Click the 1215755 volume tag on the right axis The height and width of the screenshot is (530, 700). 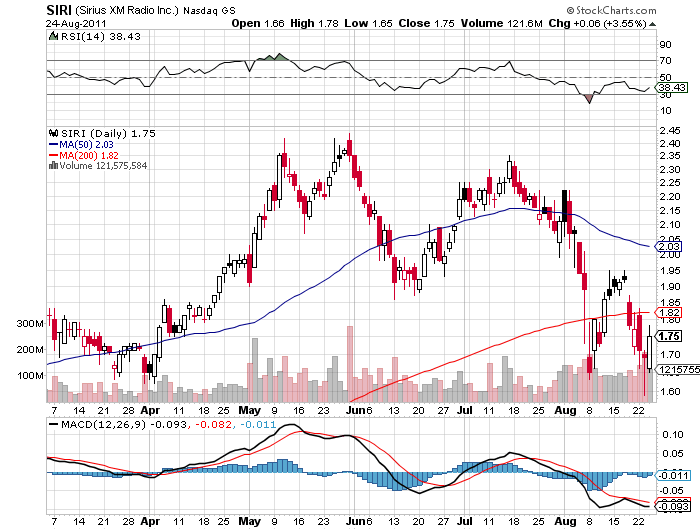pyautogui.click(x=677, y=369)
